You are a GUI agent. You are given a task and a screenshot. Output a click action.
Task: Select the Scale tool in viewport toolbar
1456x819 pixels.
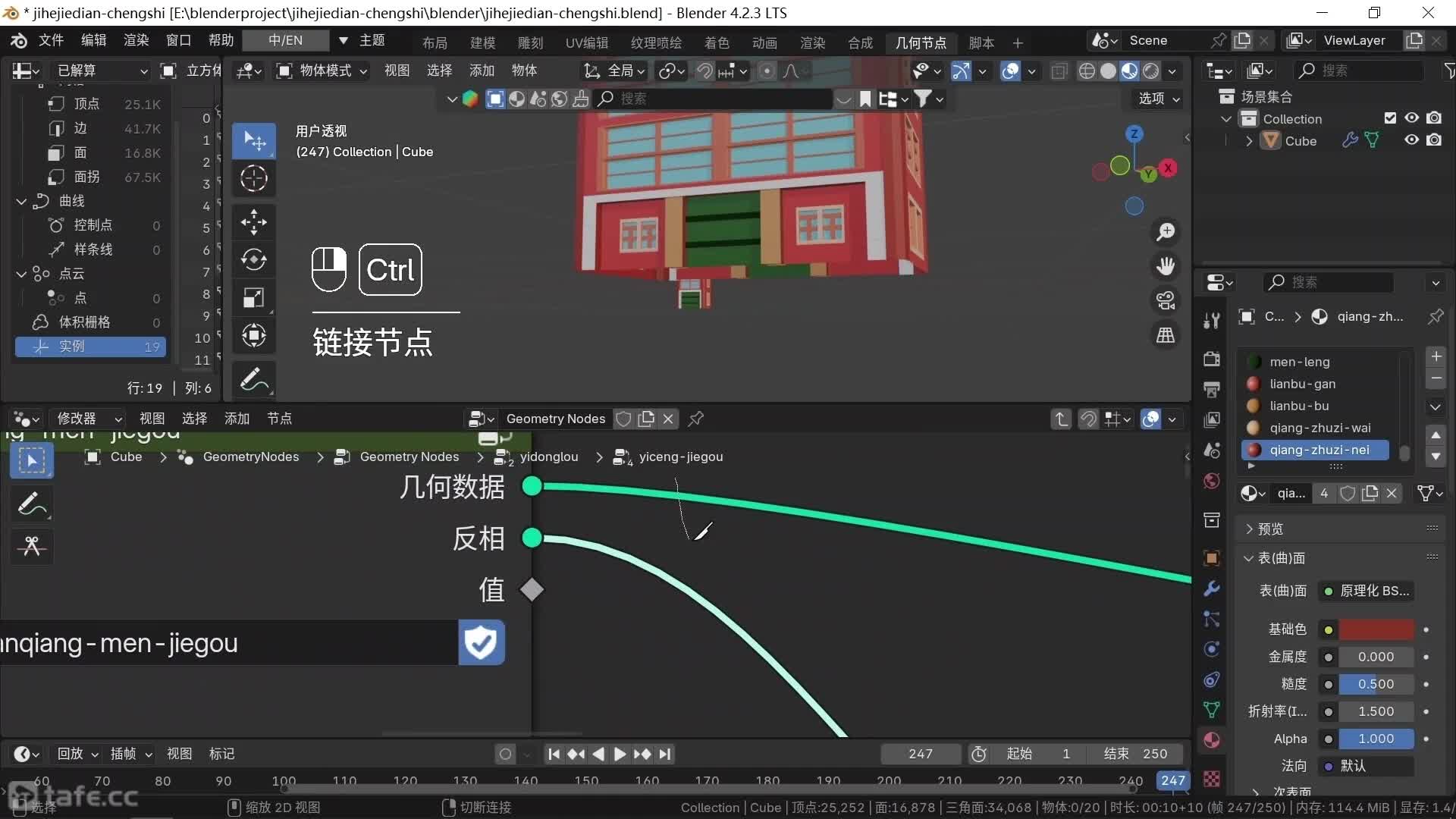click(x=253, y=297)
